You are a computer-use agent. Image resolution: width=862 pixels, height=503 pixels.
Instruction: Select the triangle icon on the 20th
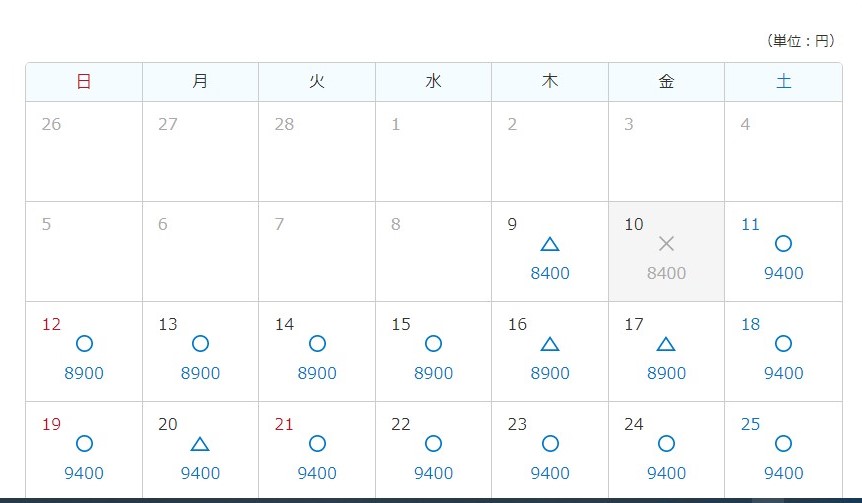pyautogui.click(x=200, y=444)
